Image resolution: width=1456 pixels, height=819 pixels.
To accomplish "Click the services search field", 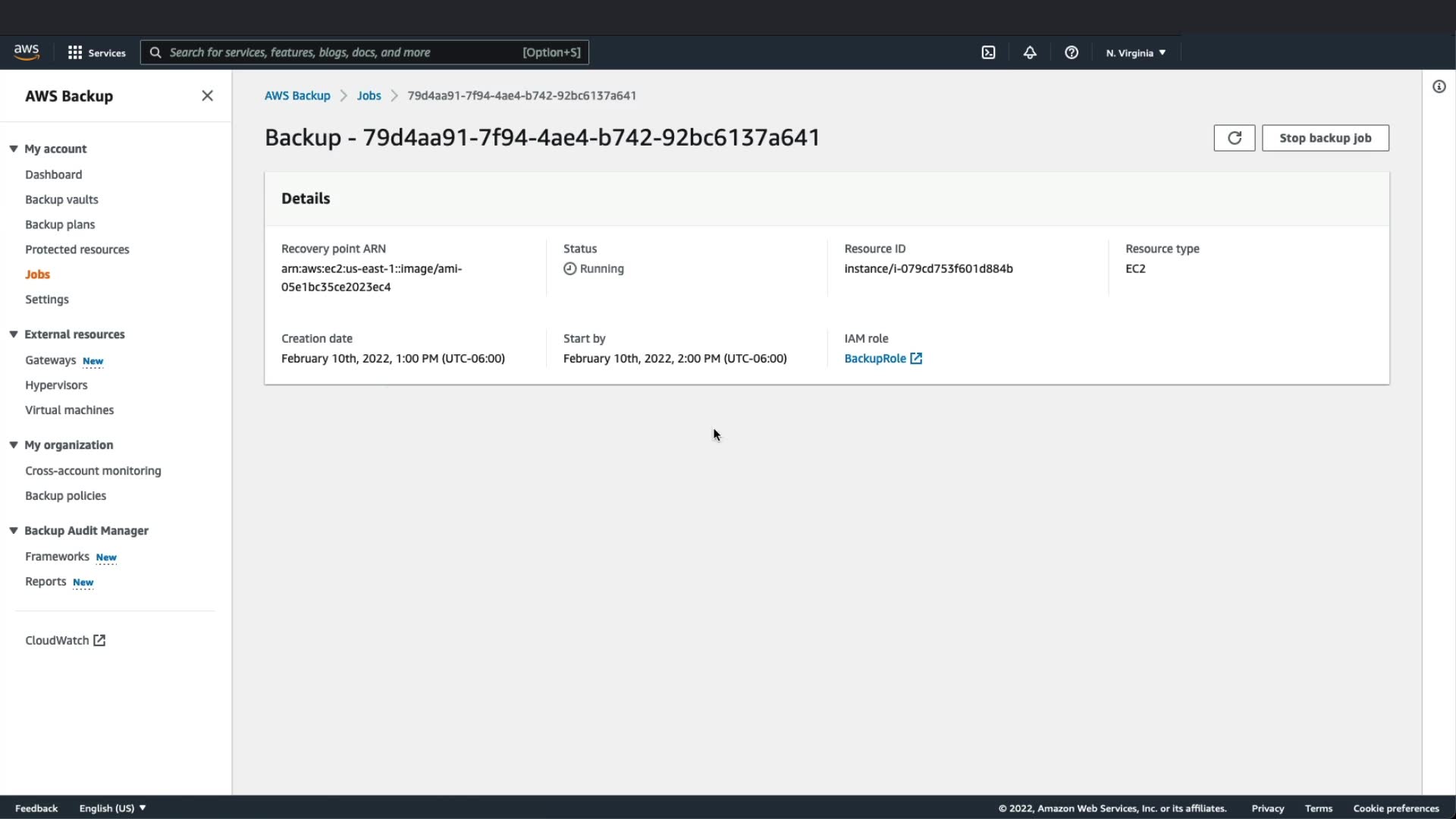I will (341, 52).
